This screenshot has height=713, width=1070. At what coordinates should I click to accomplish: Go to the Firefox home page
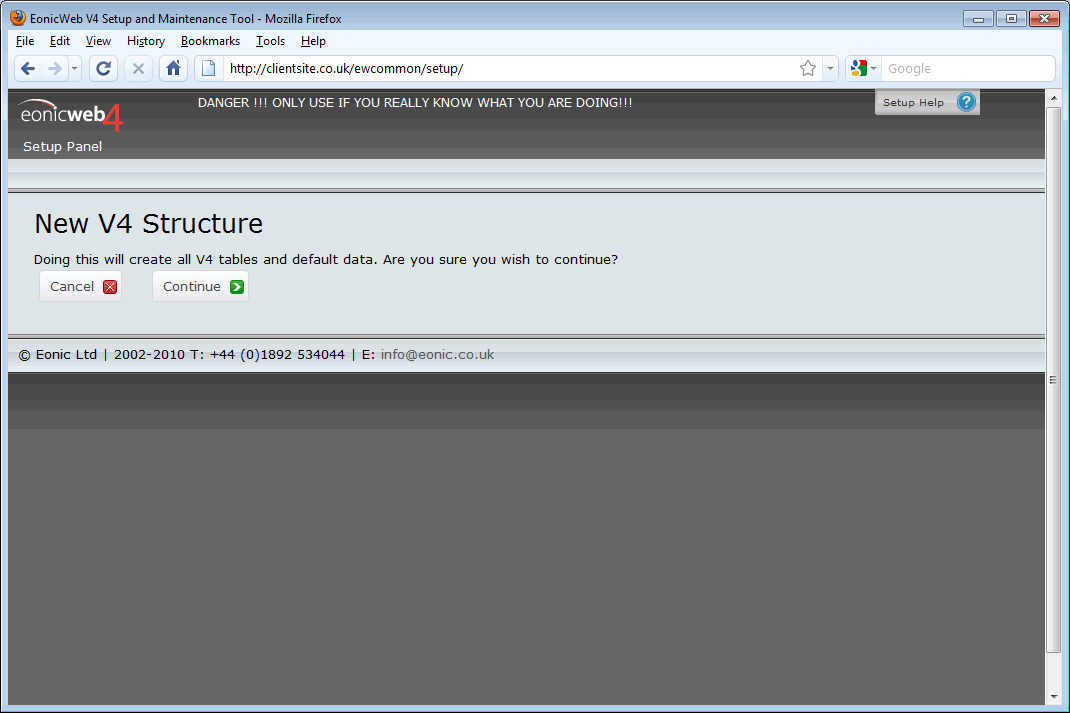coord(173,68)
